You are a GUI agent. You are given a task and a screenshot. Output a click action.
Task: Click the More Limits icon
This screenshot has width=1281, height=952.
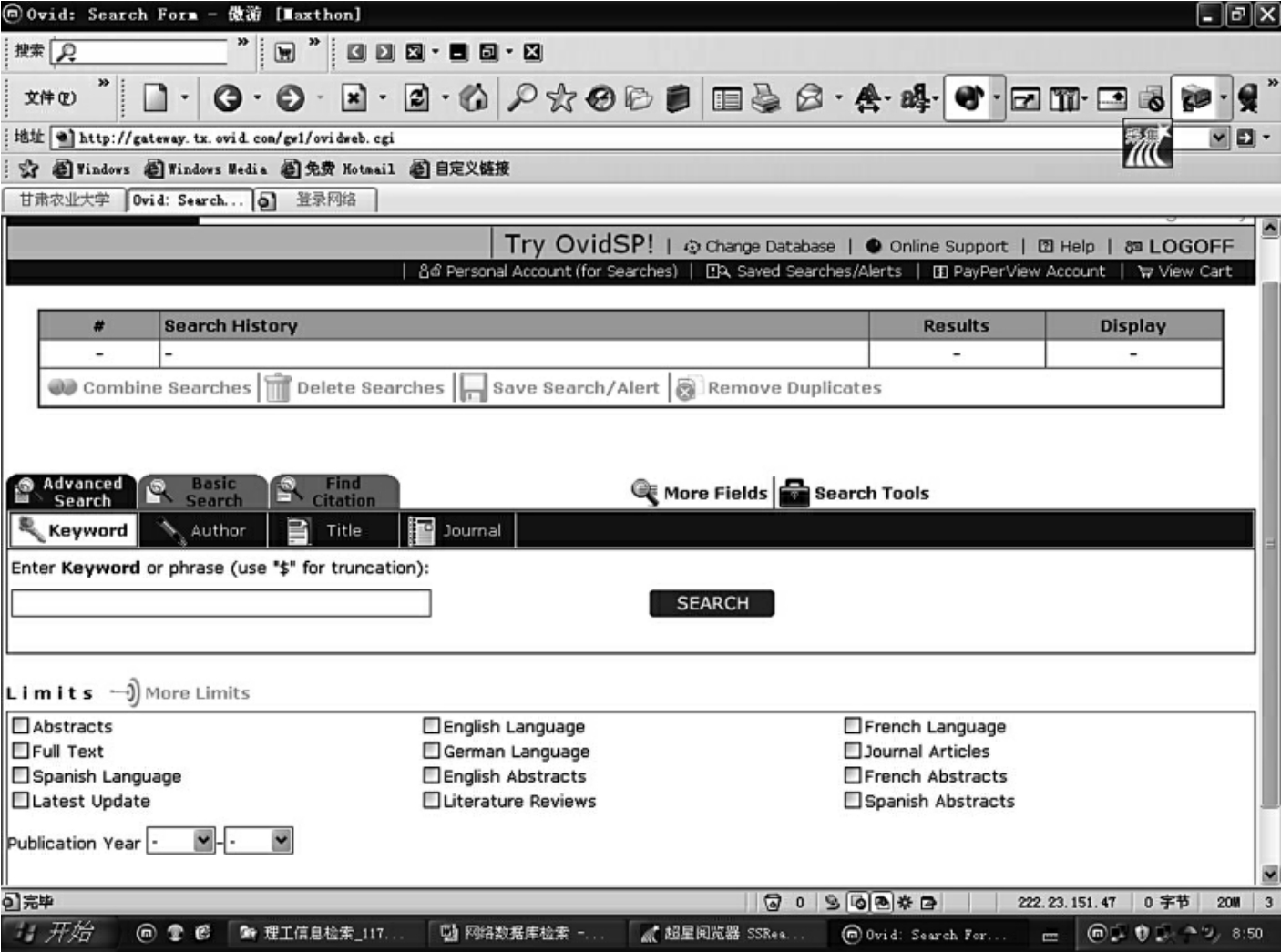(x=126, y=692)
